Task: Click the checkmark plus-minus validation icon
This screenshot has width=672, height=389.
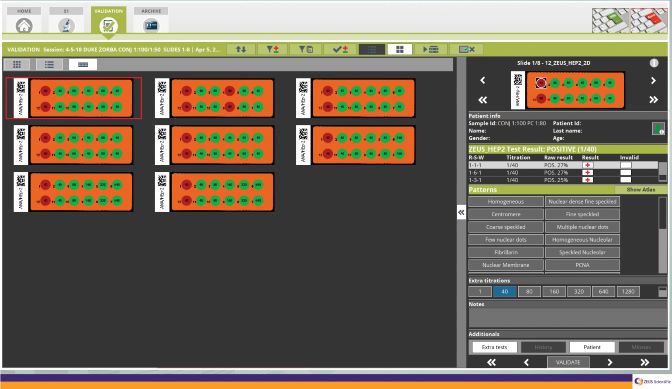Action: point(340,49)
